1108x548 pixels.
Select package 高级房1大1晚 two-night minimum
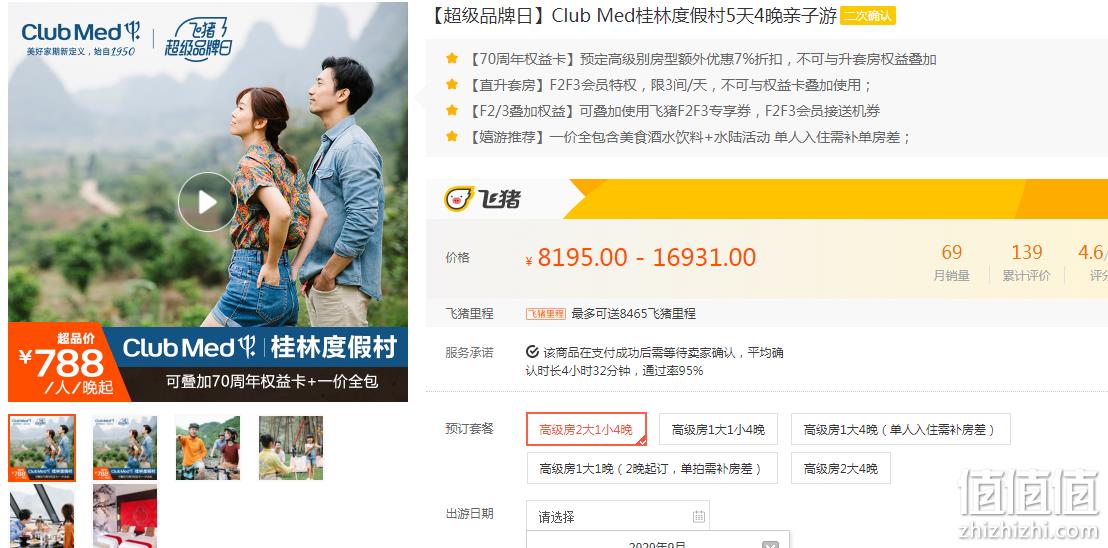coord(652,468)
